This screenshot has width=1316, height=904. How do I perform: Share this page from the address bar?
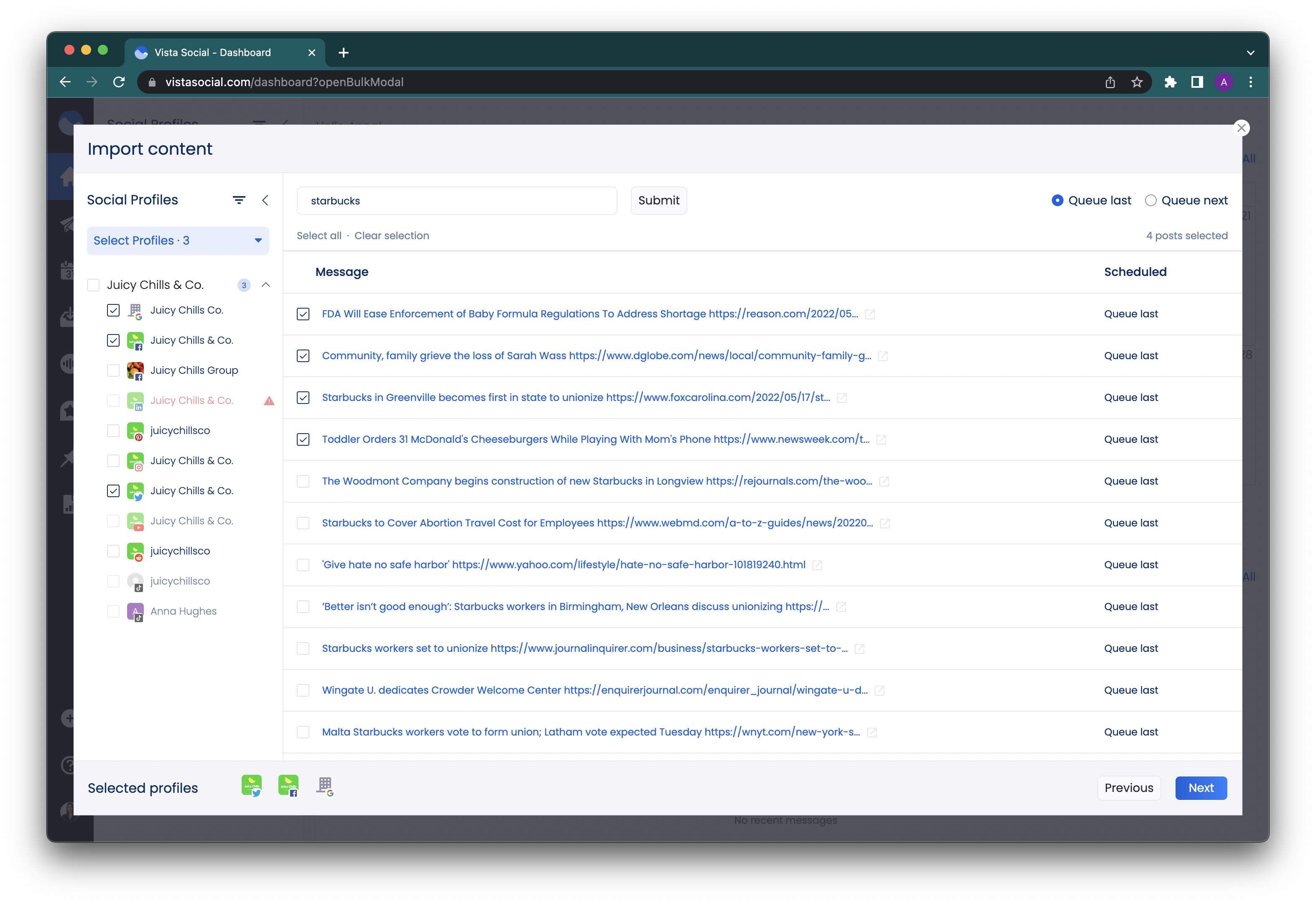coord(1110,83)
